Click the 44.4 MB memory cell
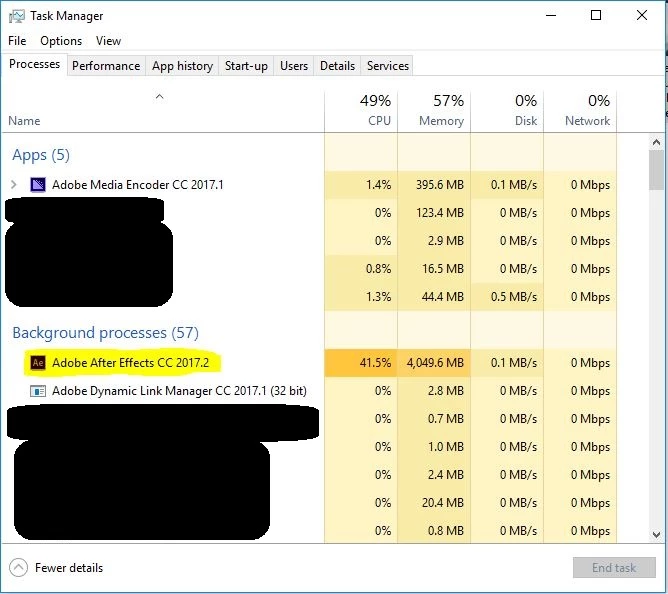This screenshot has width=668, height=594. pos(434,297)
